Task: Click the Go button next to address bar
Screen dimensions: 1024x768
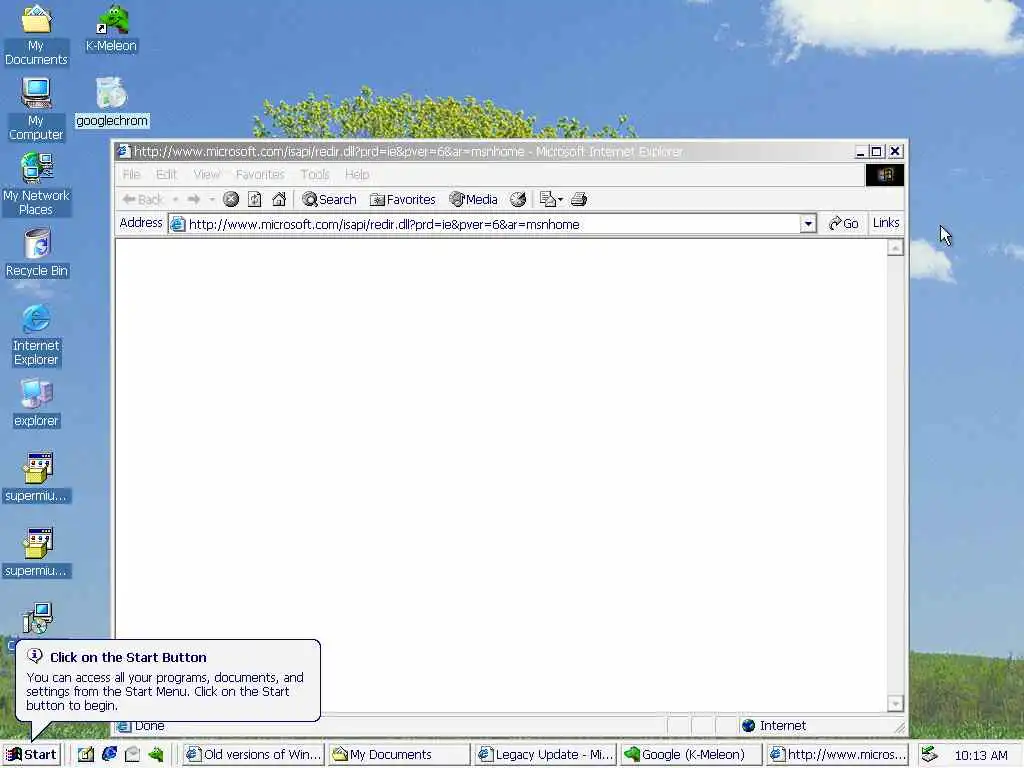Action: pos(843,223)
